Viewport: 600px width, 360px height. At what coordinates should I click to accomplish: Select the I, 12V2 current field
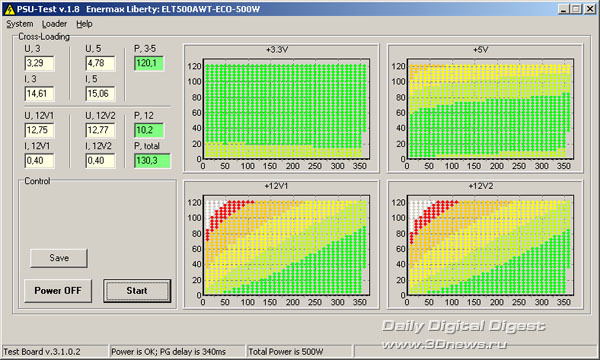pos(100,161)
